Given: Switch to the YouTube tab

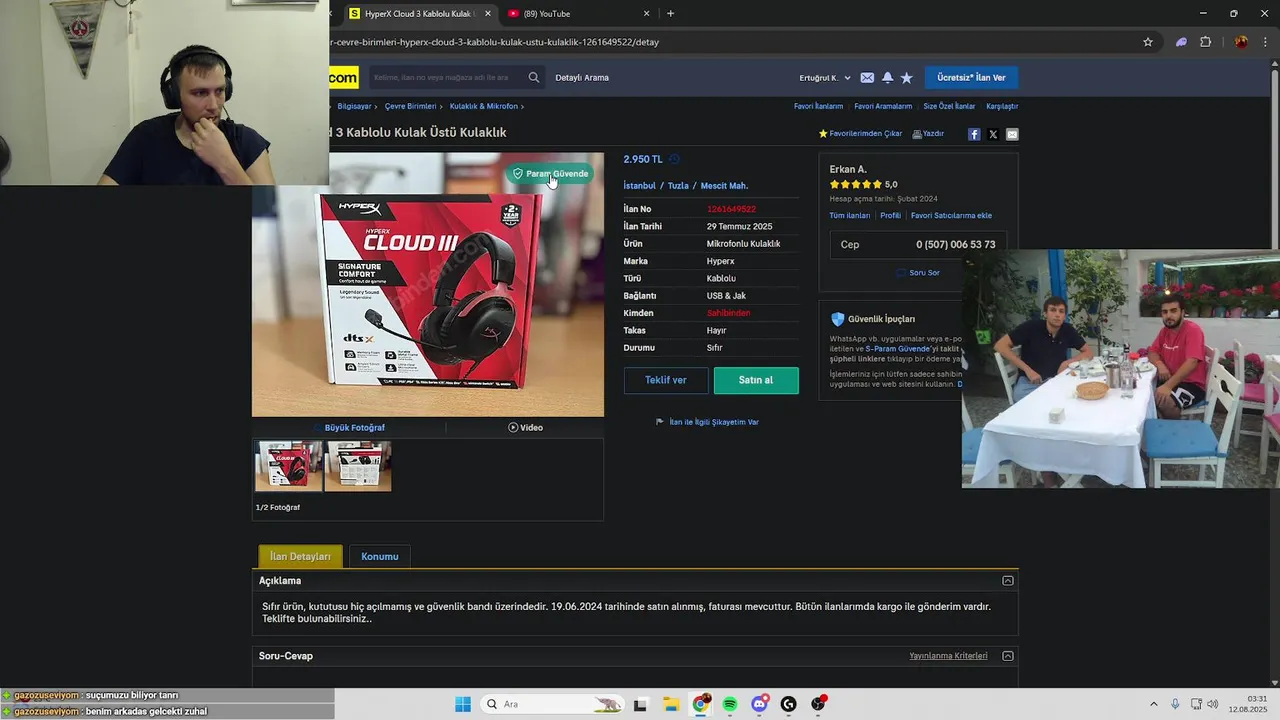Looking at the screenshot, I should [x=578, y=14].
